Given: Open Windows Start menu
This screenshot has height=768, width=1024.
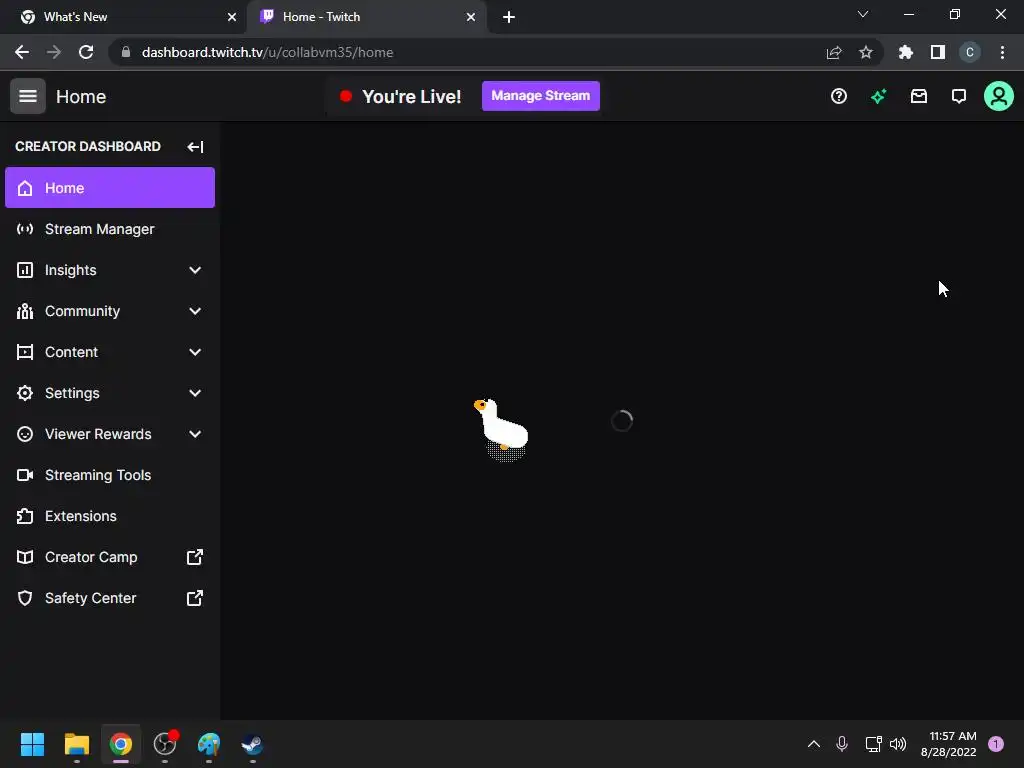Looking at the screenshot, I should [32, 744].
